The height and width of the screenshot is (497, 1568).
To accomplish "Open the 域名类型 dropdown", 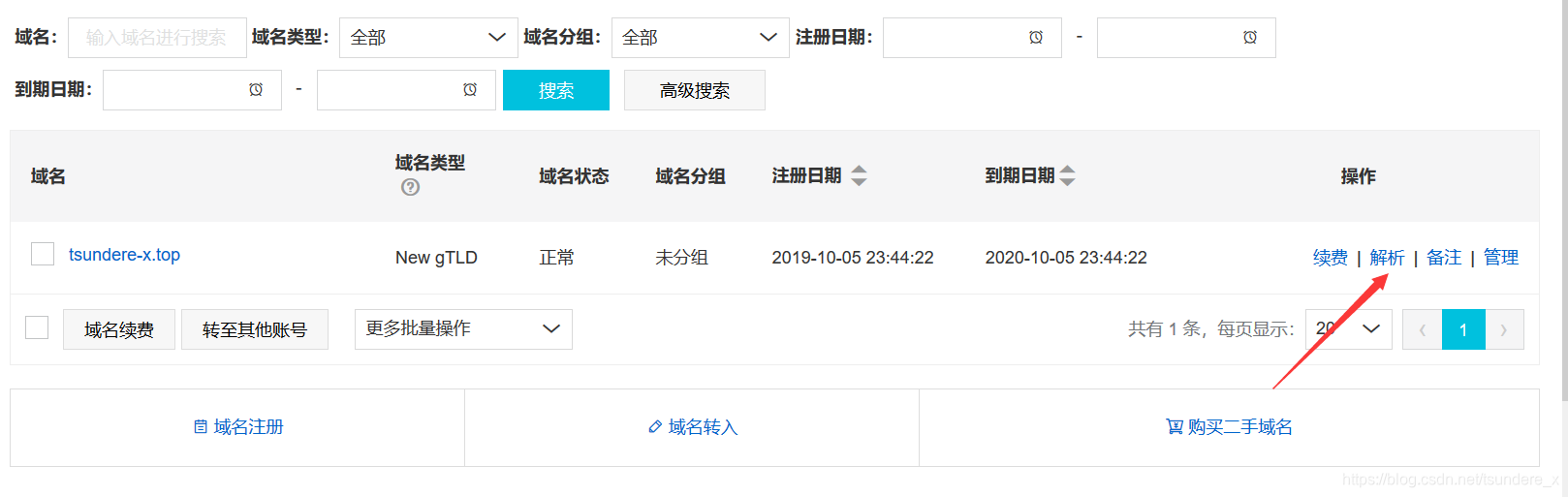I will pos(428,38).
